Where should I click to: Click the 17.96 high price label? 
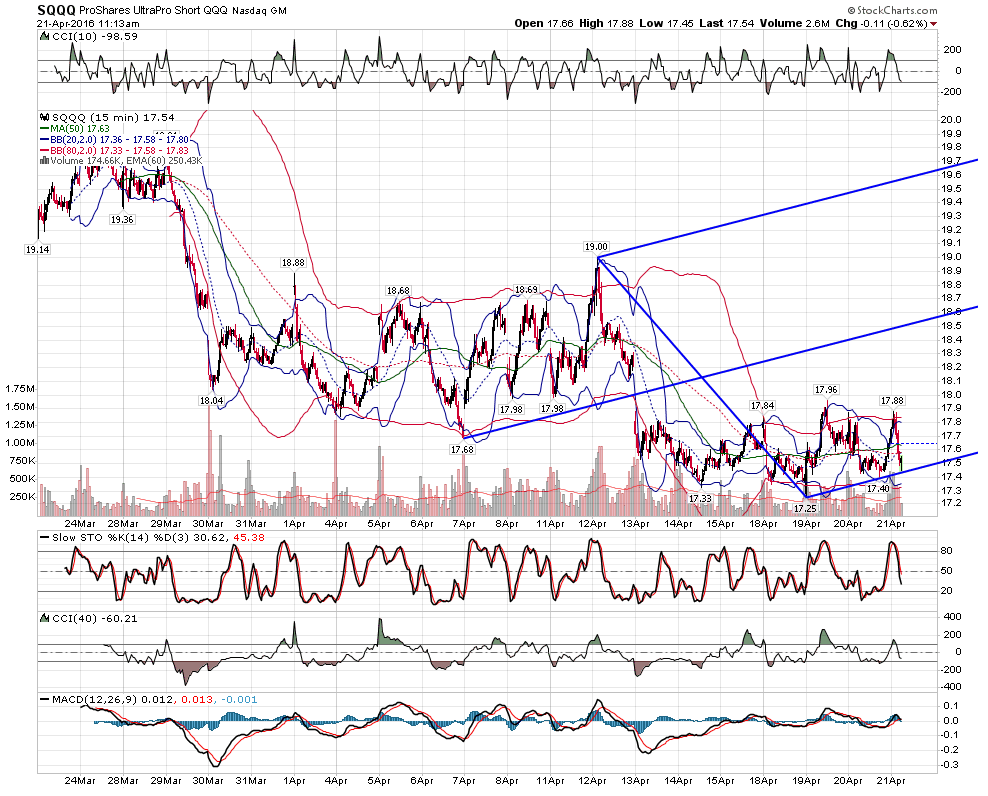click(x=825, y=389)
